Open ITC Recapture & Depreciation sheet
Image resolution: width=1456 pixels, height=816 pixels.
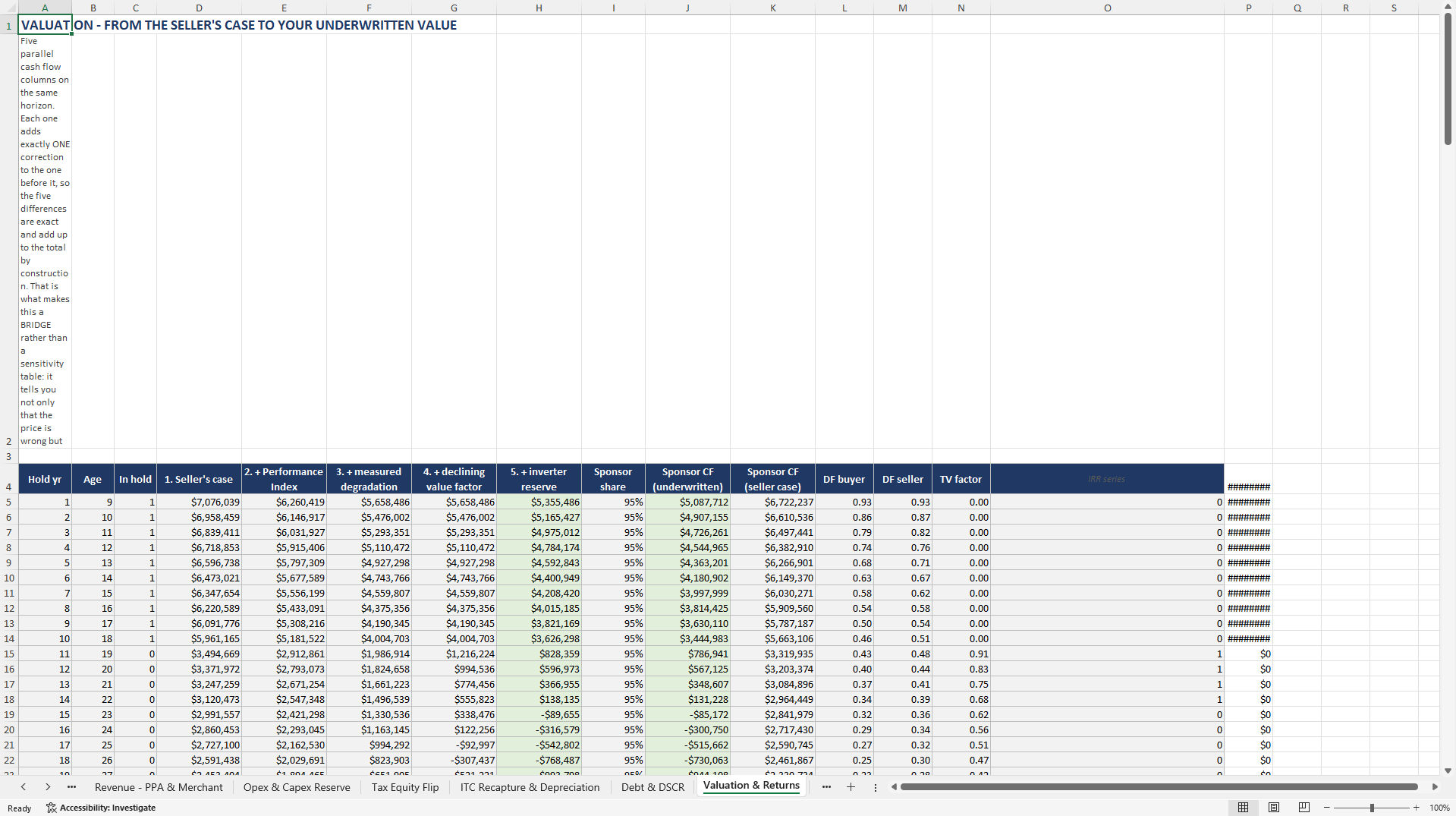pyautogui.click(x=530, y=787)
